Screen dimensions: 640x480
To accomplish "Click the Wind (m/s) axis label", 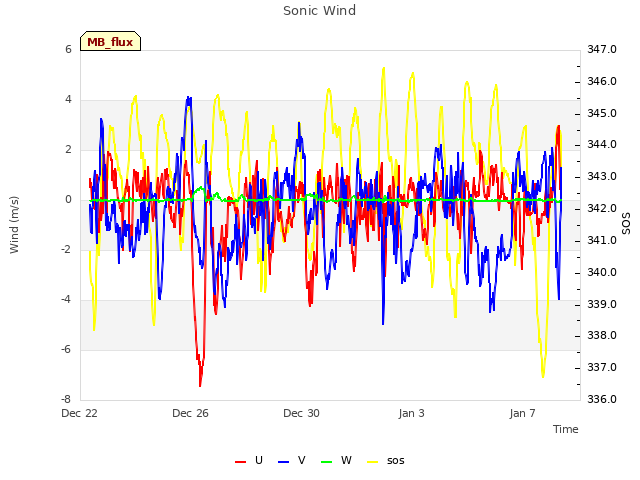I will tap(14, 225).
